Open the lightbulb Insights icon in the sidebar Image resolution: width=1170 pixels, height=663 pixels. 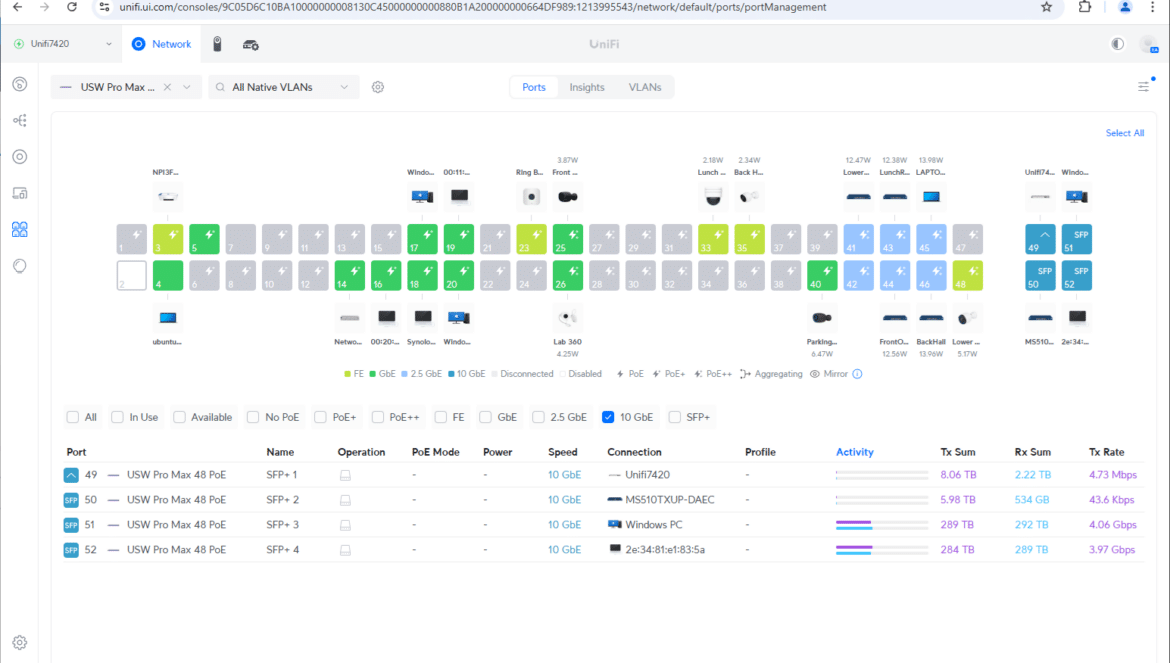pos(20,265)
